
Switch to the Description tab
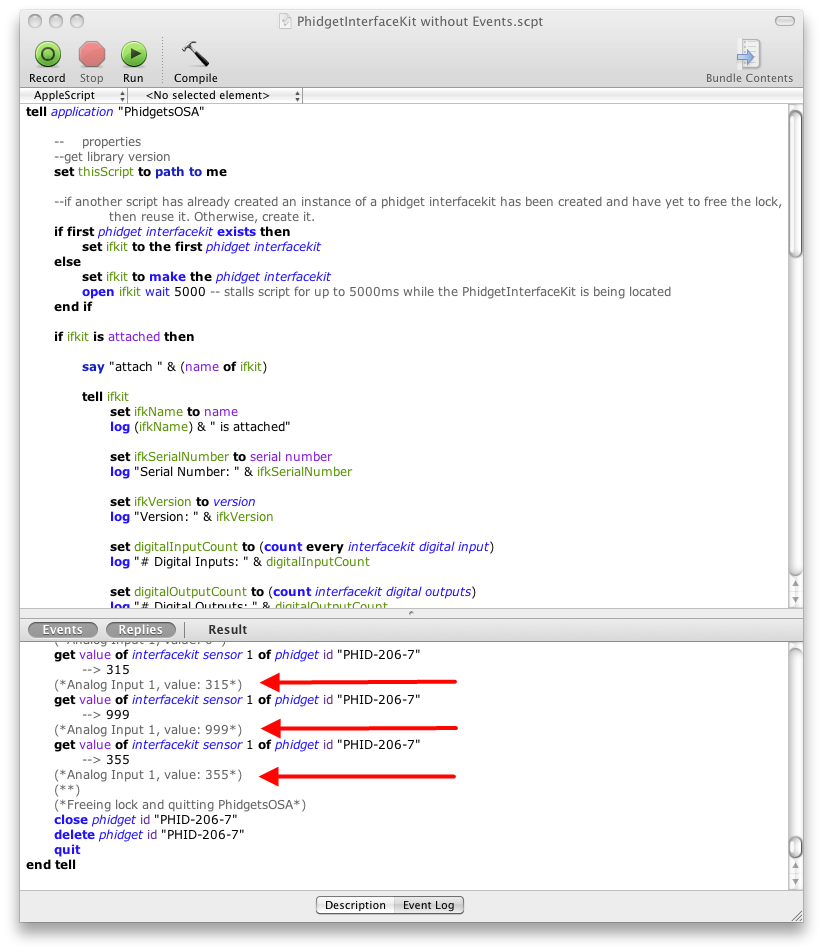(x=355, y=905)
